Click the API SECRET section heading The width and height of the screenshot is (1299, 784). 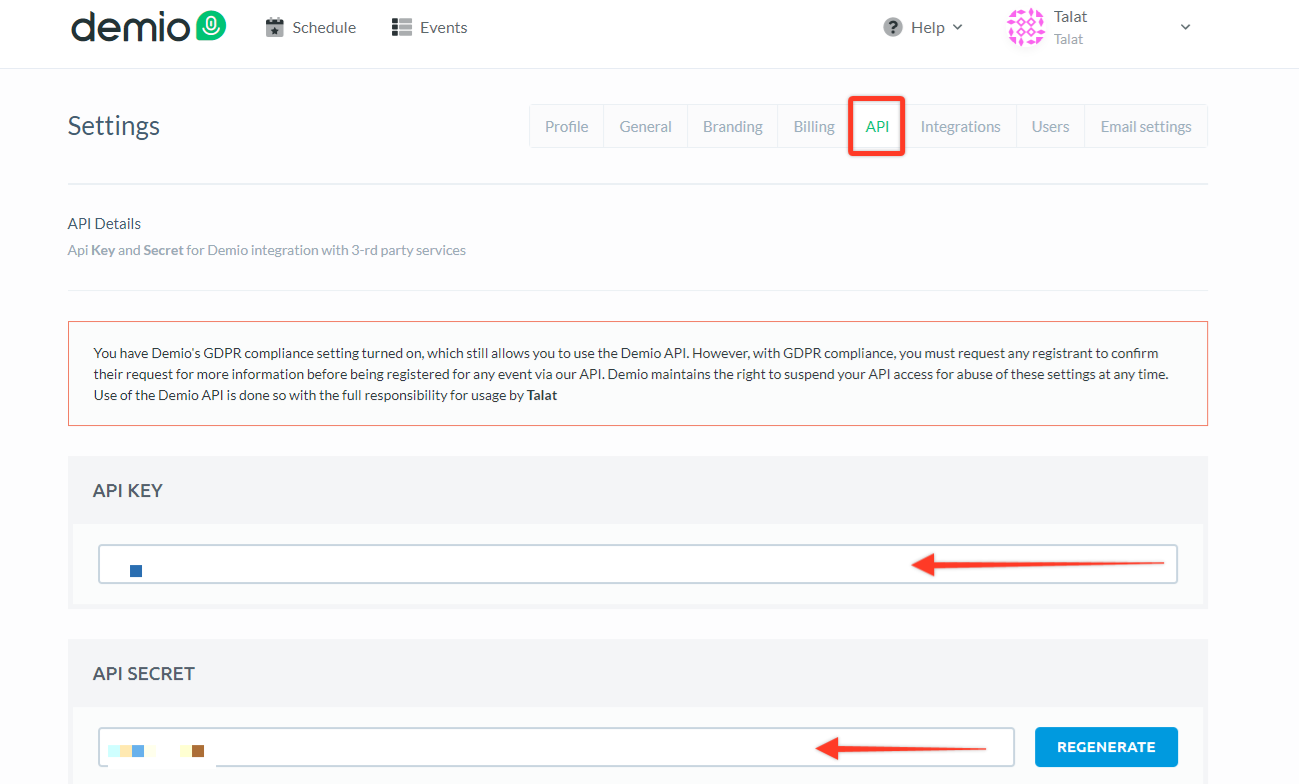click(x=144, y=674)
